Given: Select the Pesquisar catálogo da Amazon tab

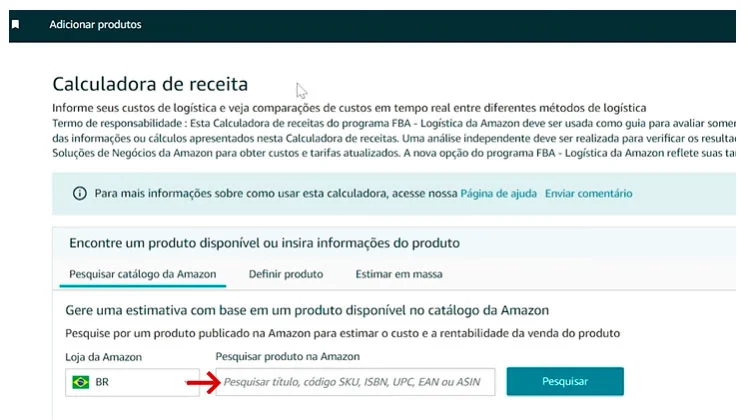Looking at the screenshot, I should (143, 274).
